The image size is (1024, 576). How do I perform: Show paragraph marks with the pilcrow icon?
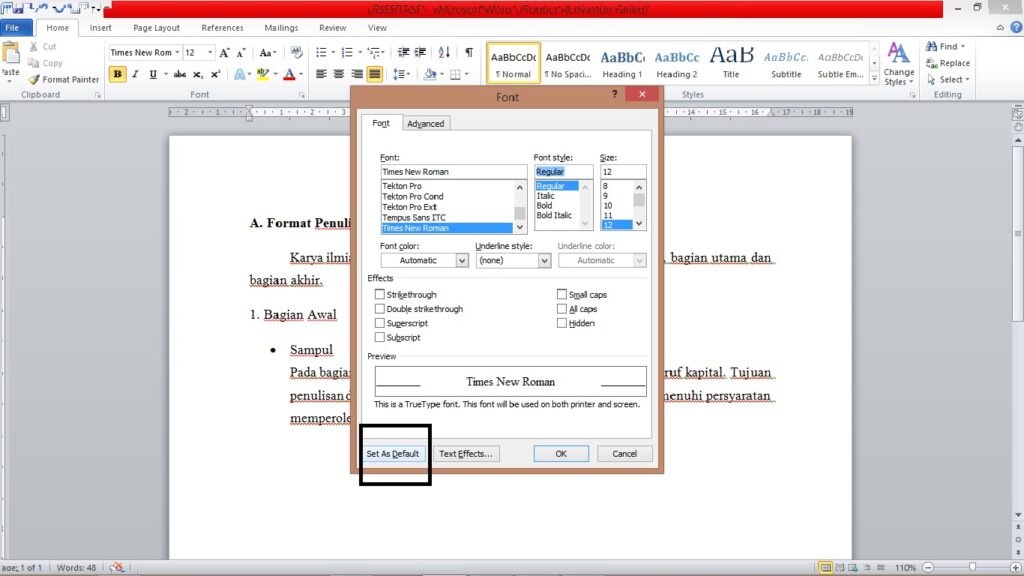point(469,53)
